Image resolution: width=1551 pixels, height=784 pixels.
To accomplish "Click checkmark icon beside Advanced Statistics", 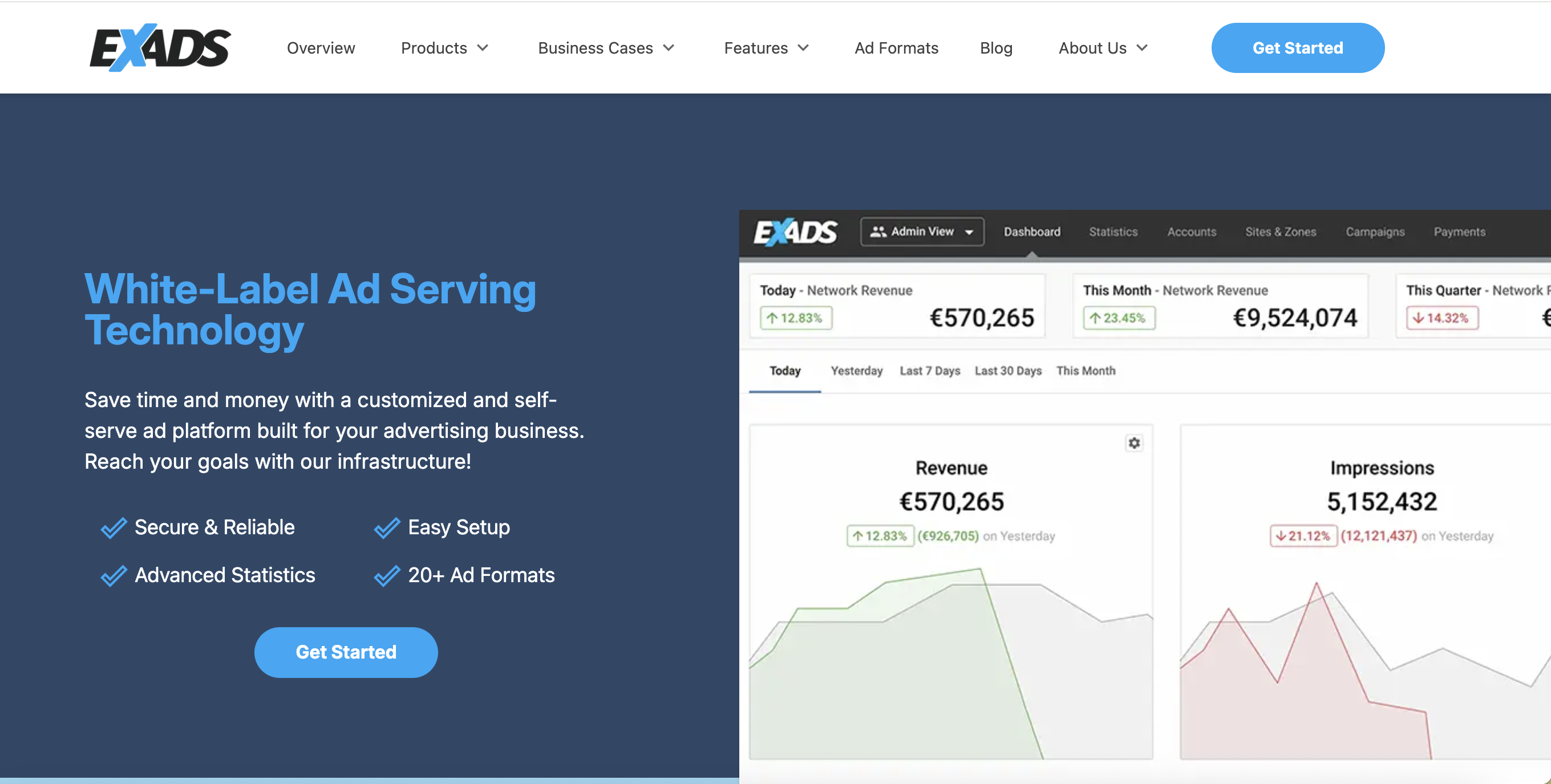I will (114, 576).
